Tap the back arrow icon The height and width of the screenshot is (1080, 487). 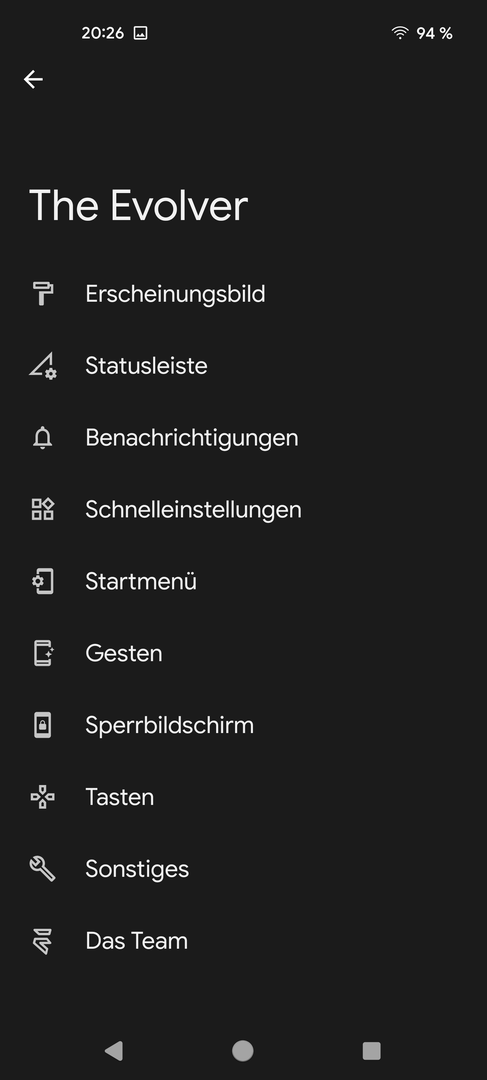point(33,79)
